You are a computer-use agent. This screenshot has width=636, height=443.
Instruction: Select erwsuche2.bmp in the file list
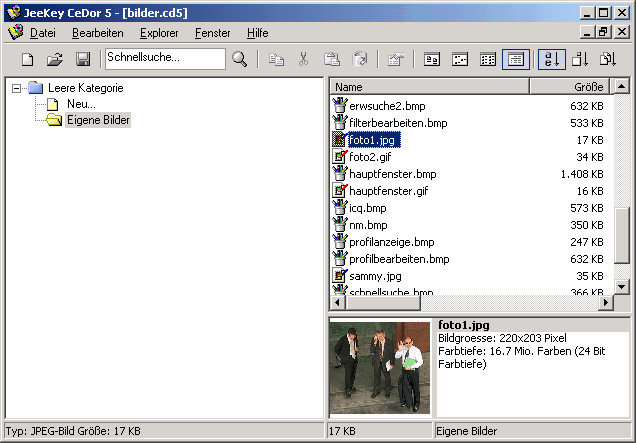[x=387, y=106]
